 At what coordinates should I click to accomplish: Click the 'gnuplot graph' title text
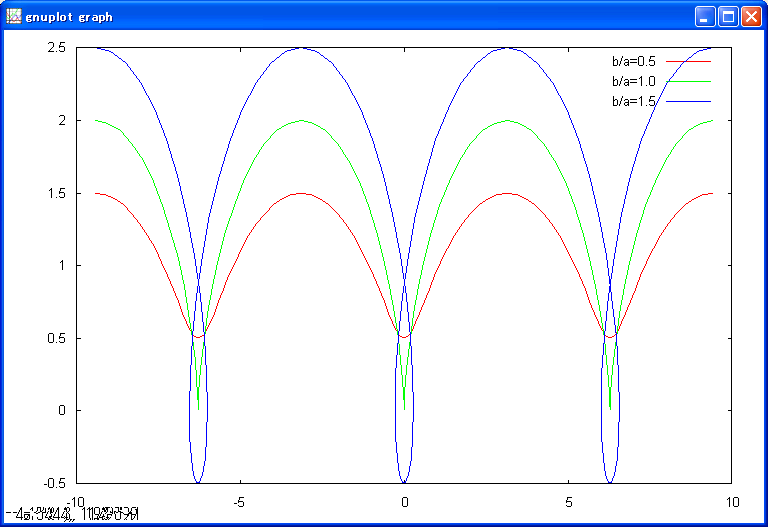[69, 17]
